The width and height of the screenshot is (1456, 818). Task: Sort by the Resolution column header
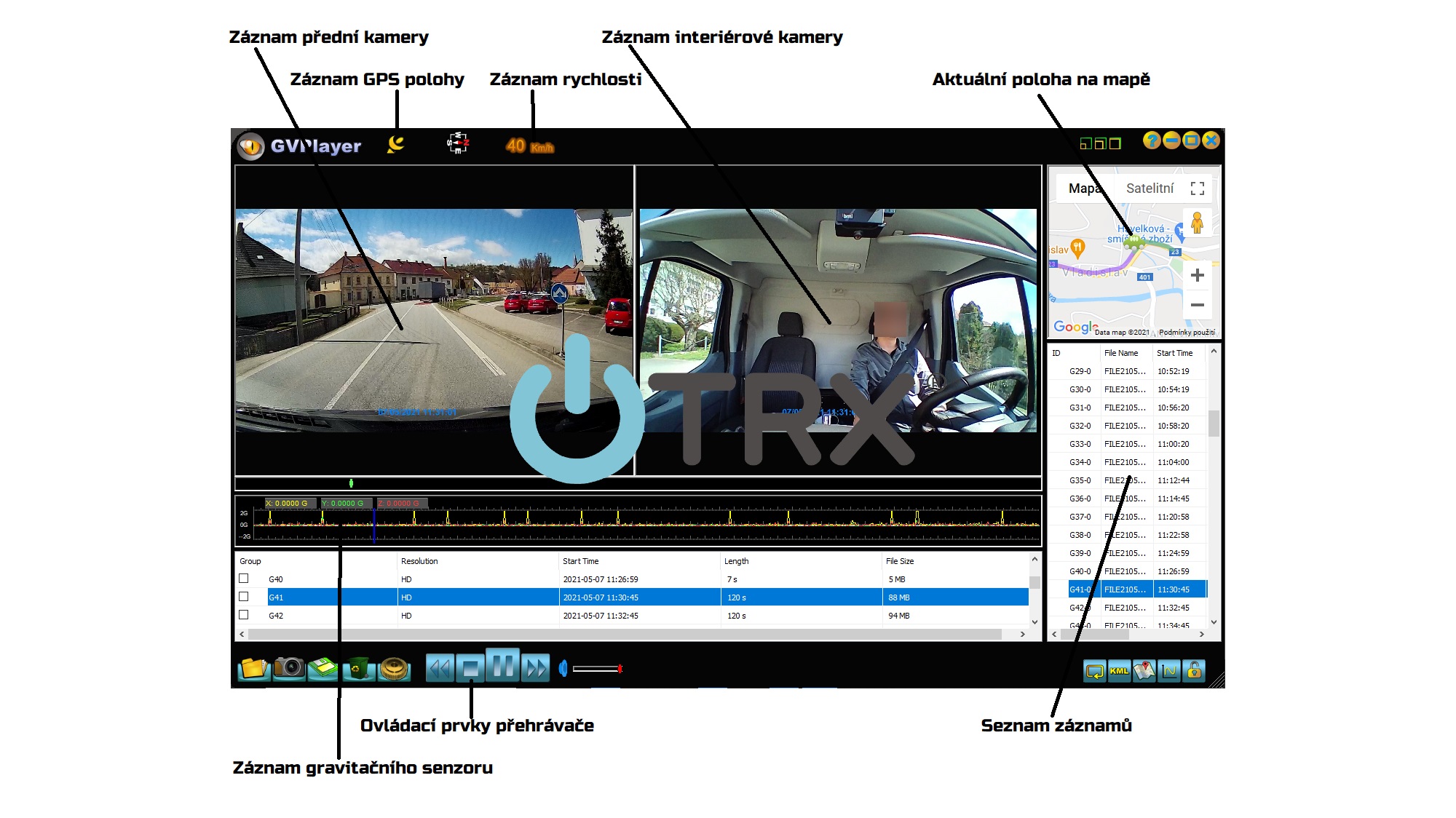tap(478, 561)
